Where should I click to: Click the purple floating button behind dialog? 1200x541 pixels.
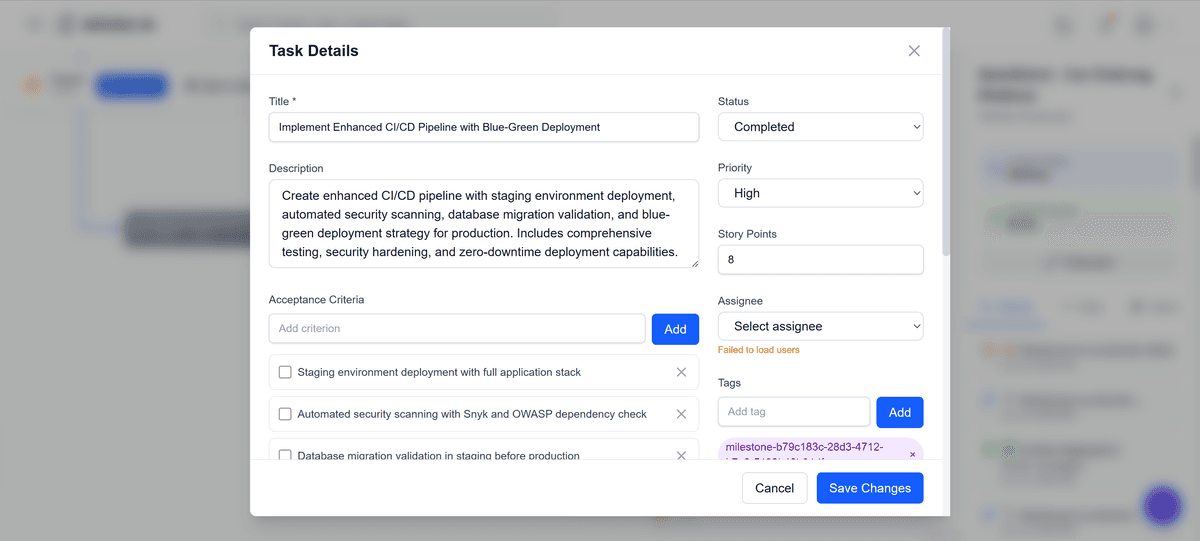(1162, 506)
